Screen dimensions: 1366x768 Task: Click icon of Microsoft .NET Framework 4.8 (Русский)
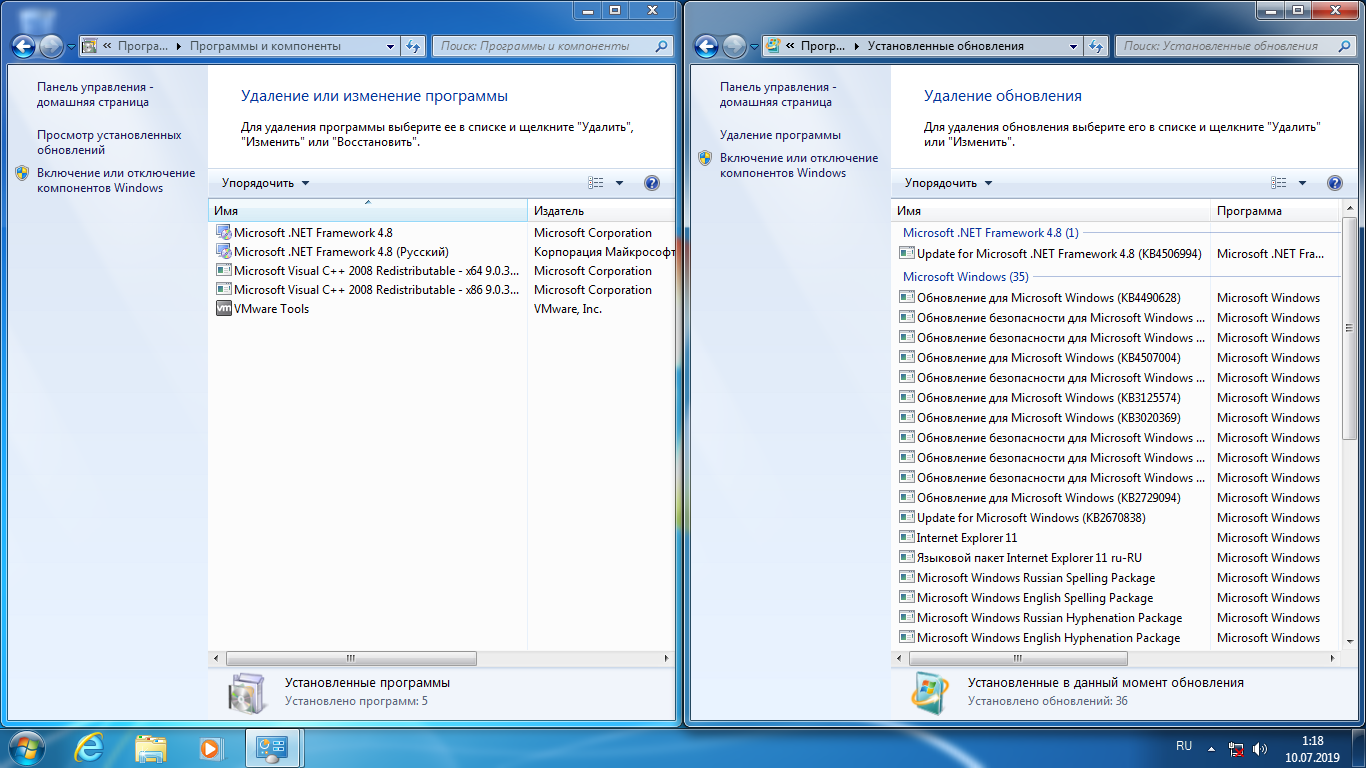click(223, 252)
